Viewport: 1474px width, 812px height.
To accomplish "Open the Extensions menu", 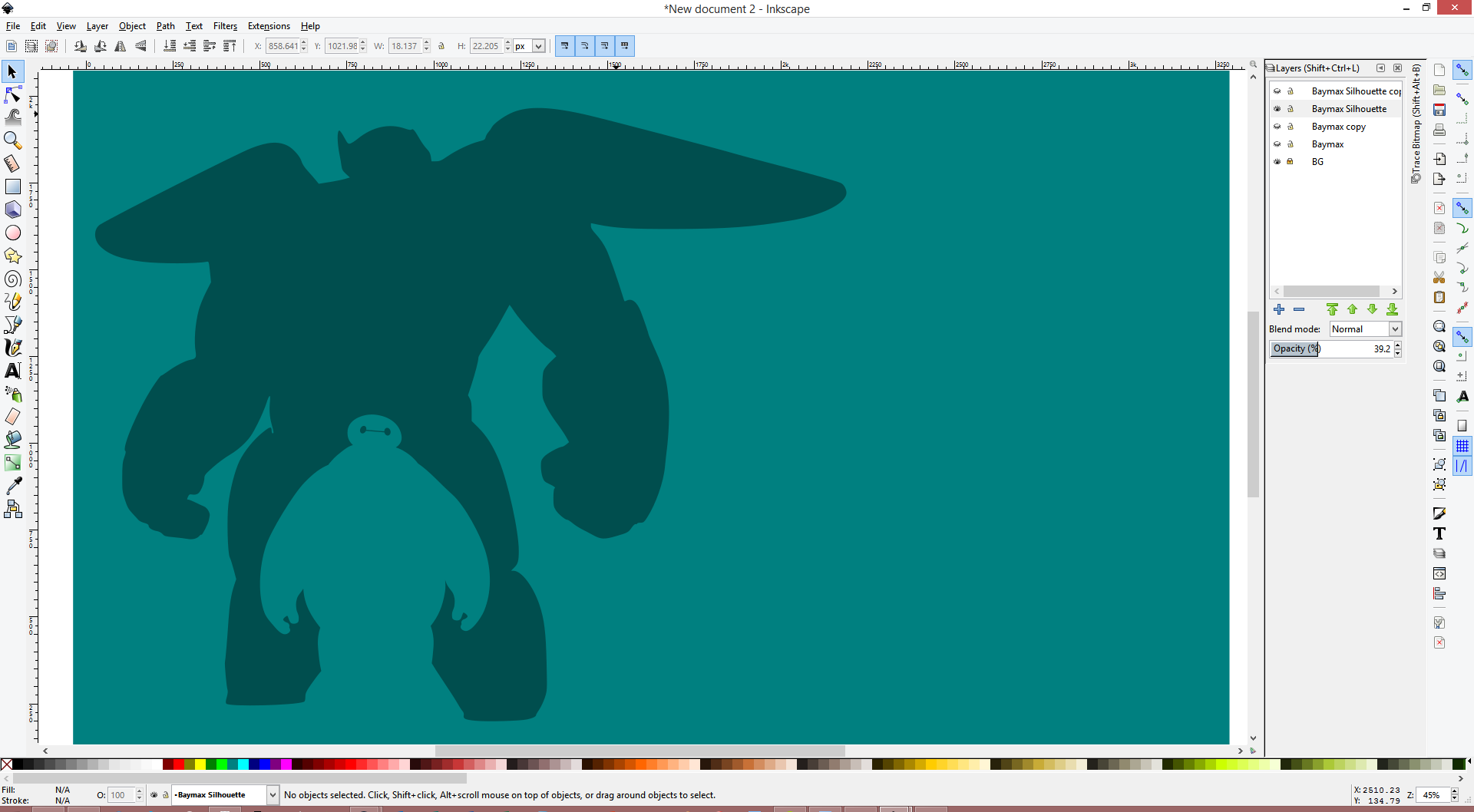I will click(269, 26).
